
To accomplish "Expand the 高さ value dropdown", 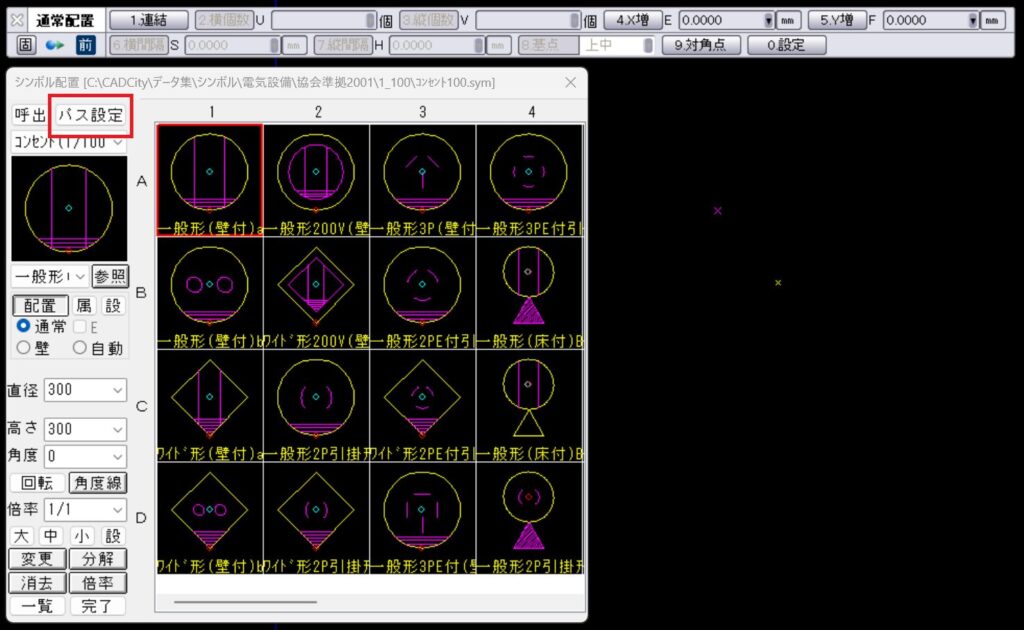I will pos(118,430).
